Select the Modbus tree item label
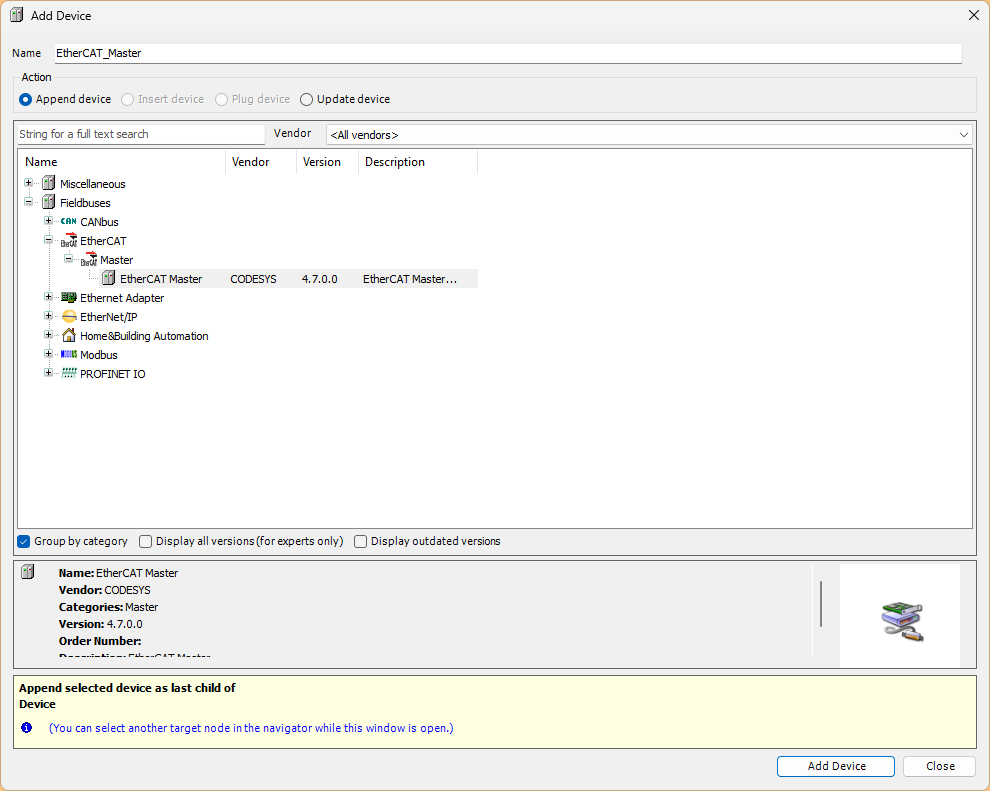 pyautogui.click(x=98, y=355)
